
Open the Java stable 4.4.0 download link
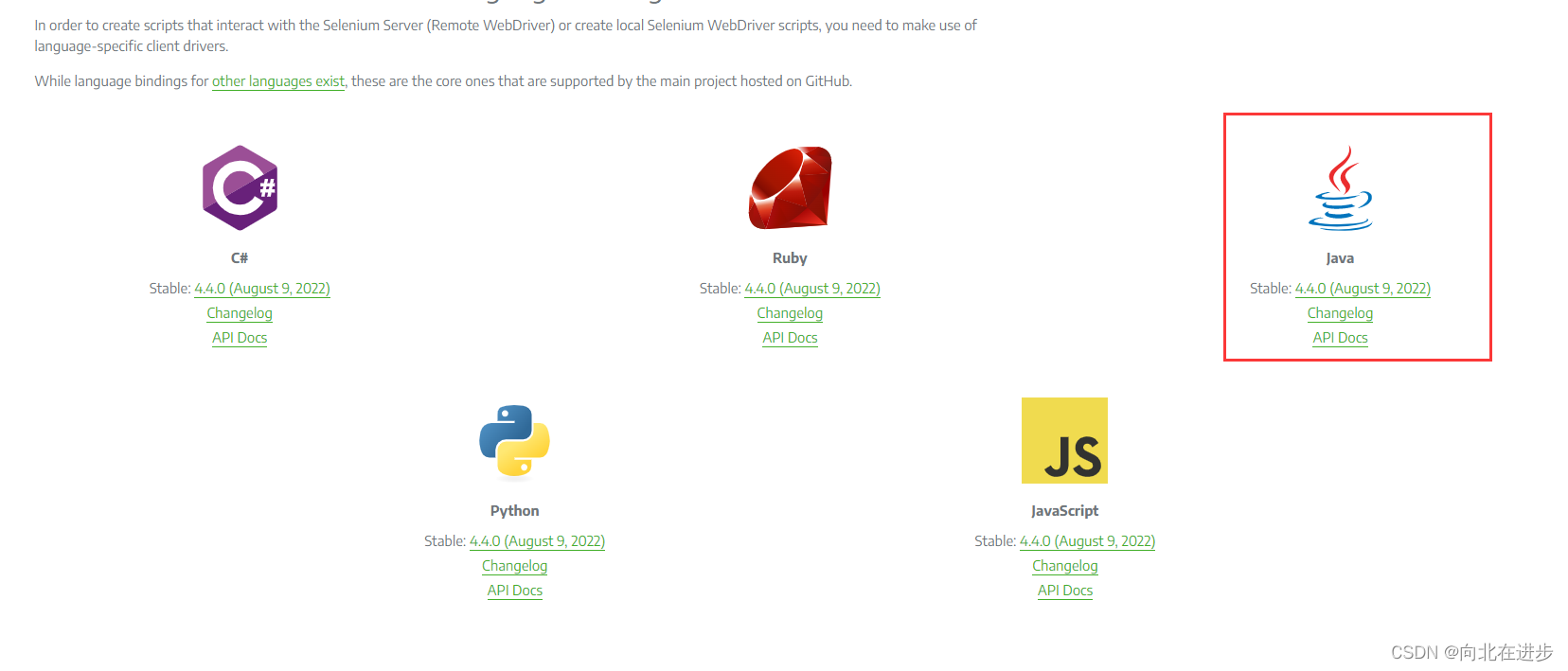pos(1363,289)
